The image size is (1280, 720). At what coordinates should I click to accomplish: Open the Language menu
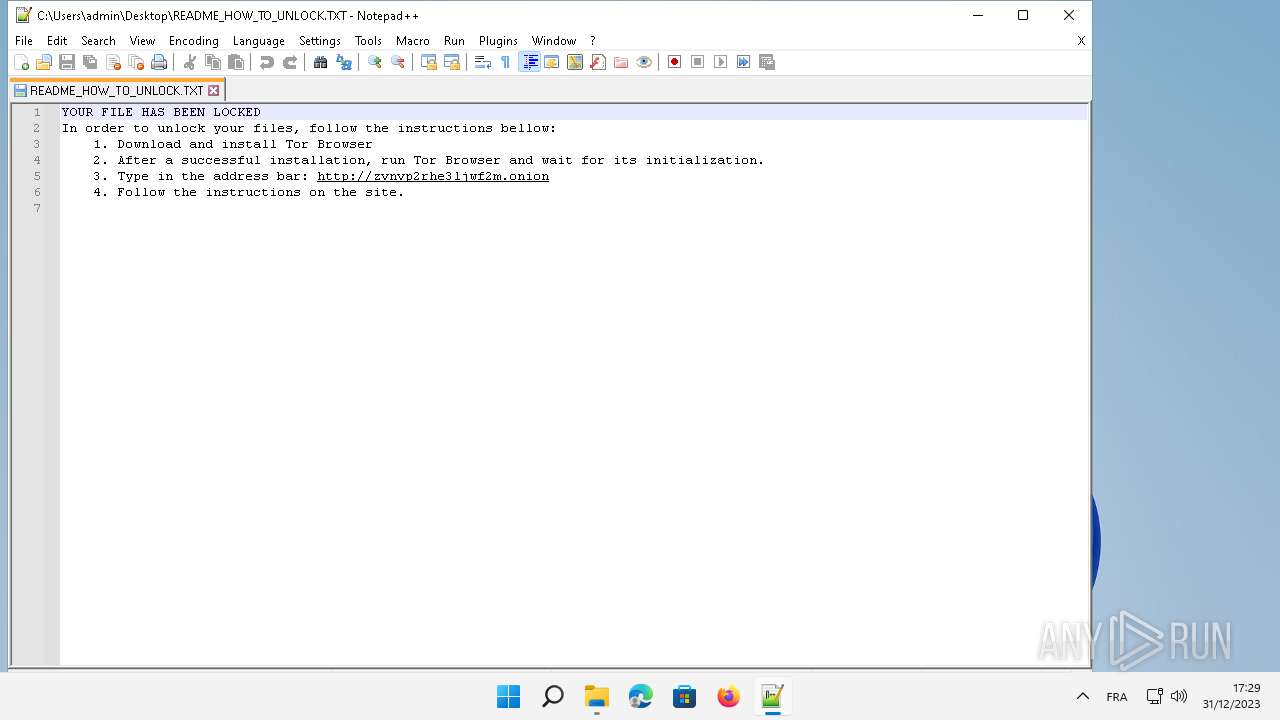[259, 41]
